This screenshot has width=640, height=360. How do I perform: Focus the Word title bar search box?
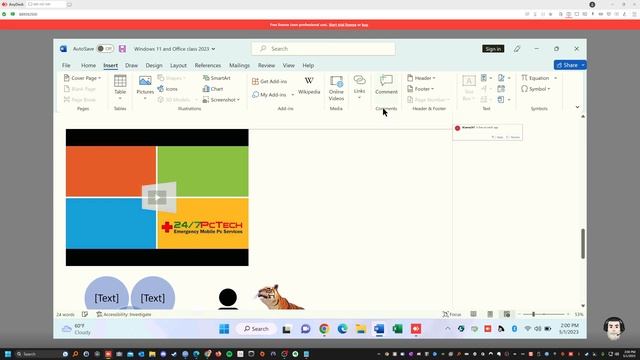pos(323,49)
